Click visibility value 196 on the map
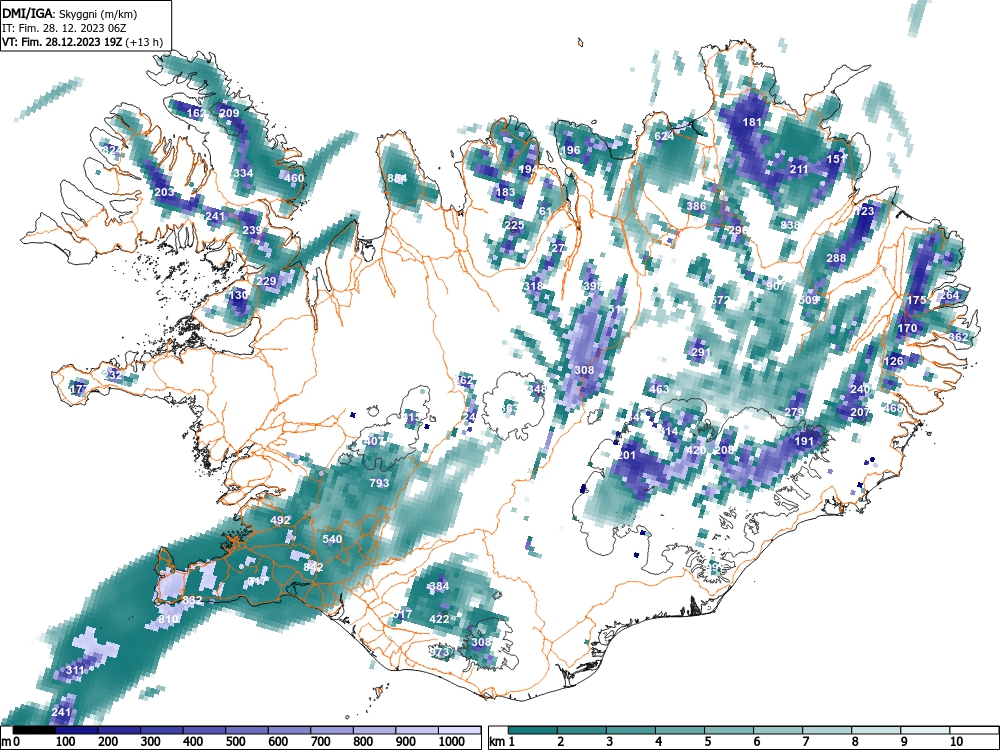Viewport: 1000px width, 750px height. pyautogui.click(x=571, y=150)
